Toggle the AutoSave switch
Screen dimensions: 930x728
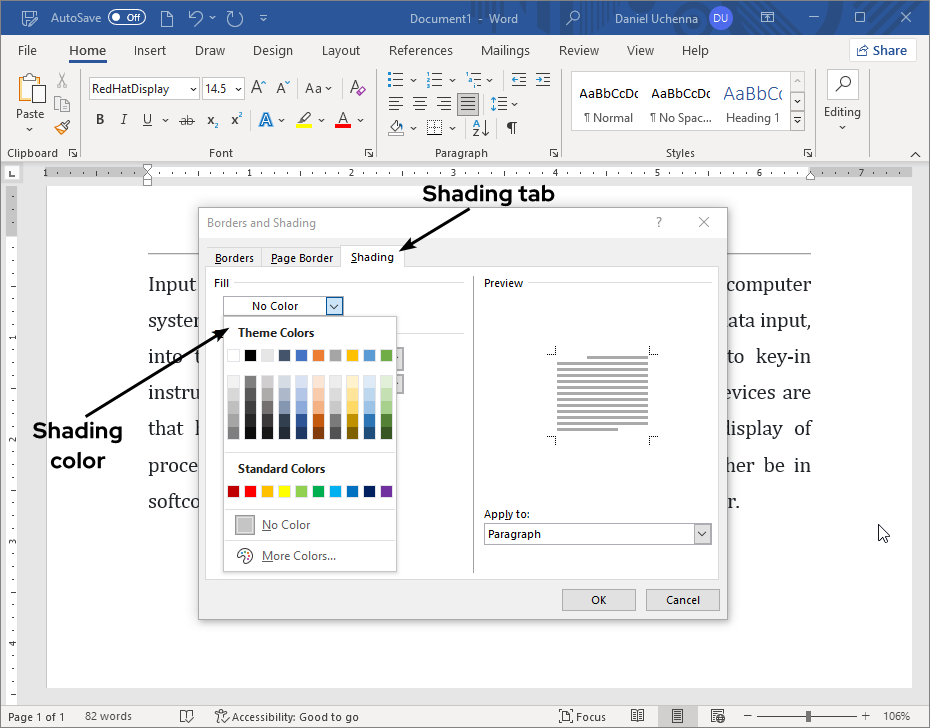127,18
